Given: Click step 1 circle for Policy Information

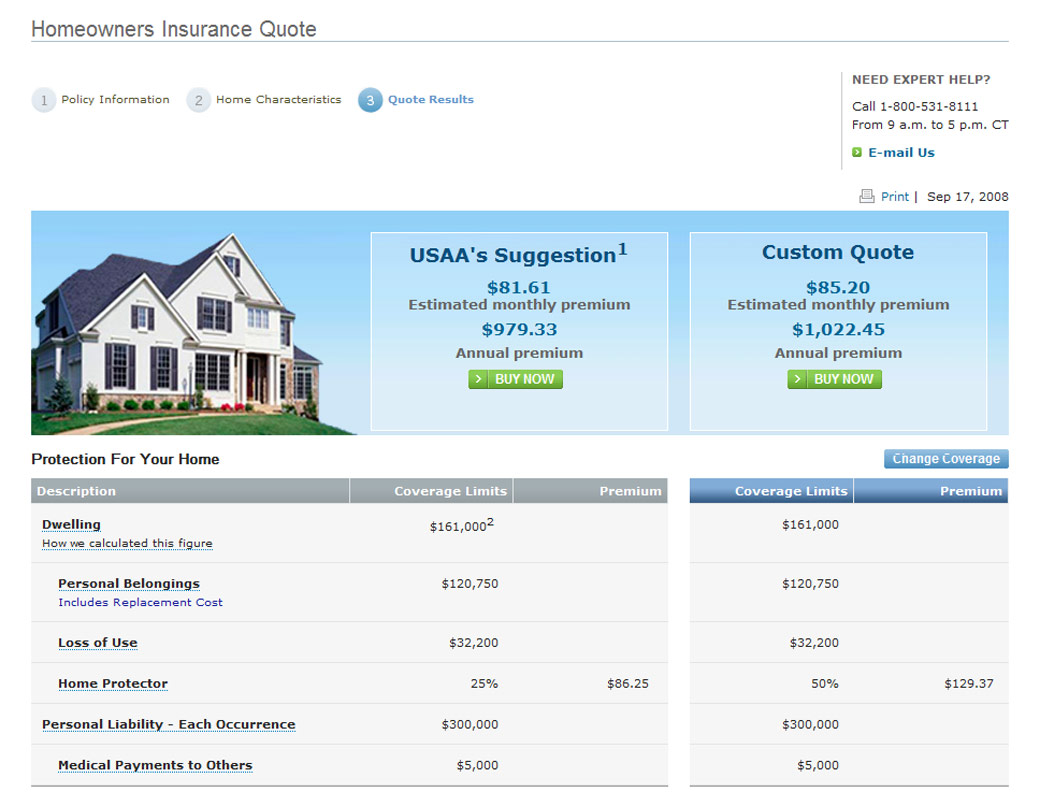Looking at the screenshot, I should tap(44, 100).
